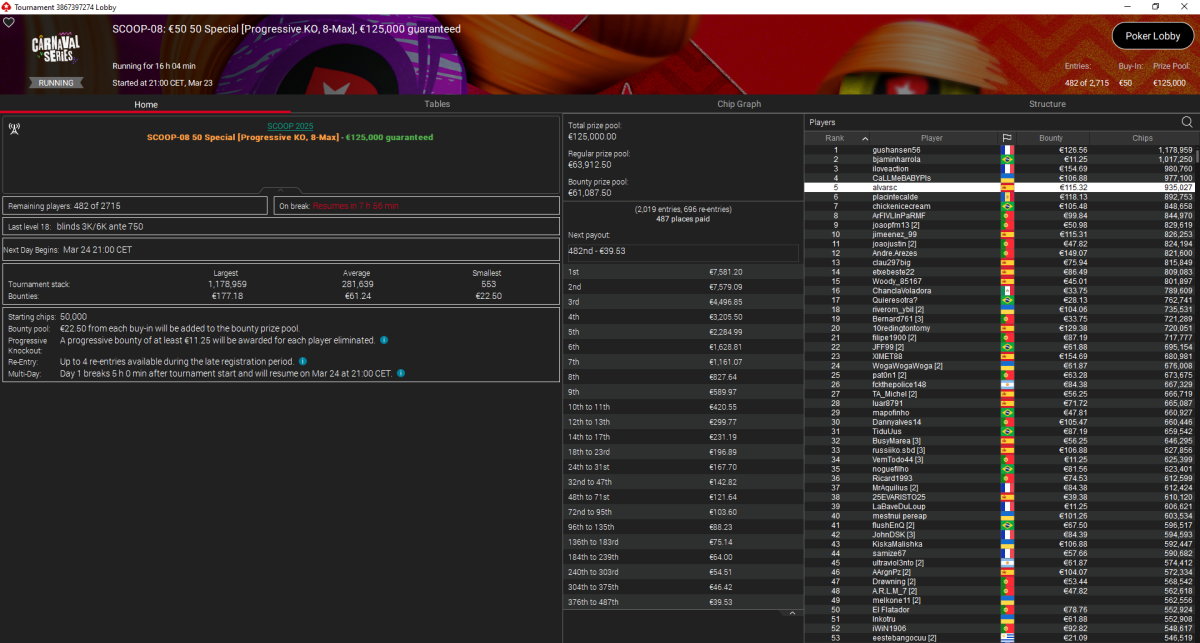Sort by the Bounty column header
The height and width of the screenshot is (643, 1200).
click(x=1051, y=138)
